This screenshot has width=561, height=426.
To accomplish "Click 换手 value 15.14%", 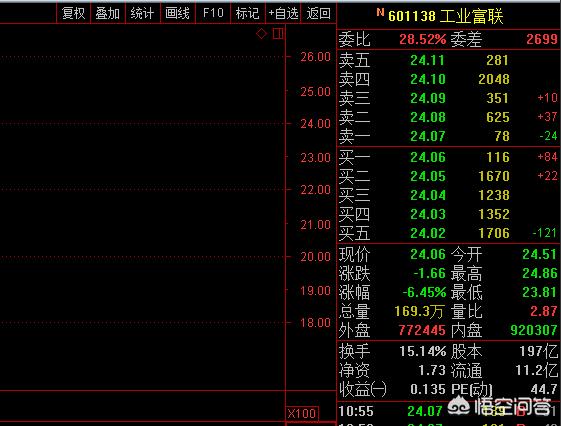I will click(x=423, y=351).
